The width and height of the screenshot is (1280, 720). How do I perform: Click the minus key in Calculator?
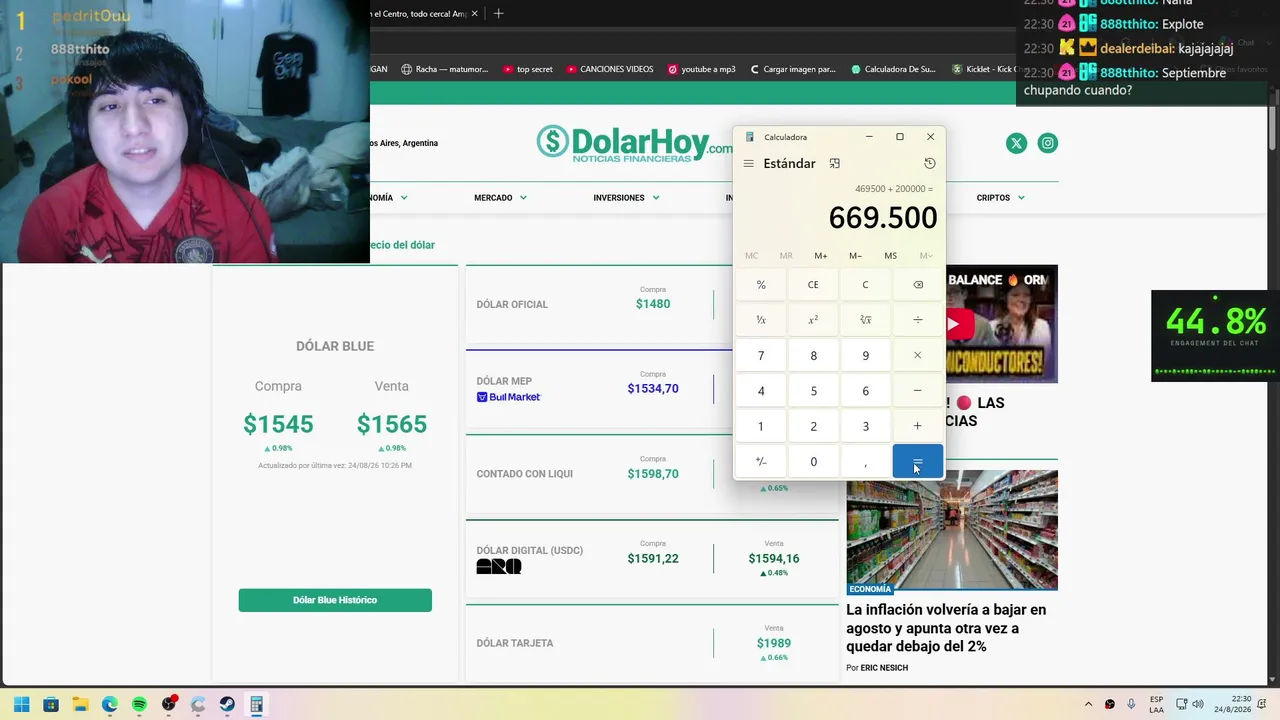tap(918, 391)
